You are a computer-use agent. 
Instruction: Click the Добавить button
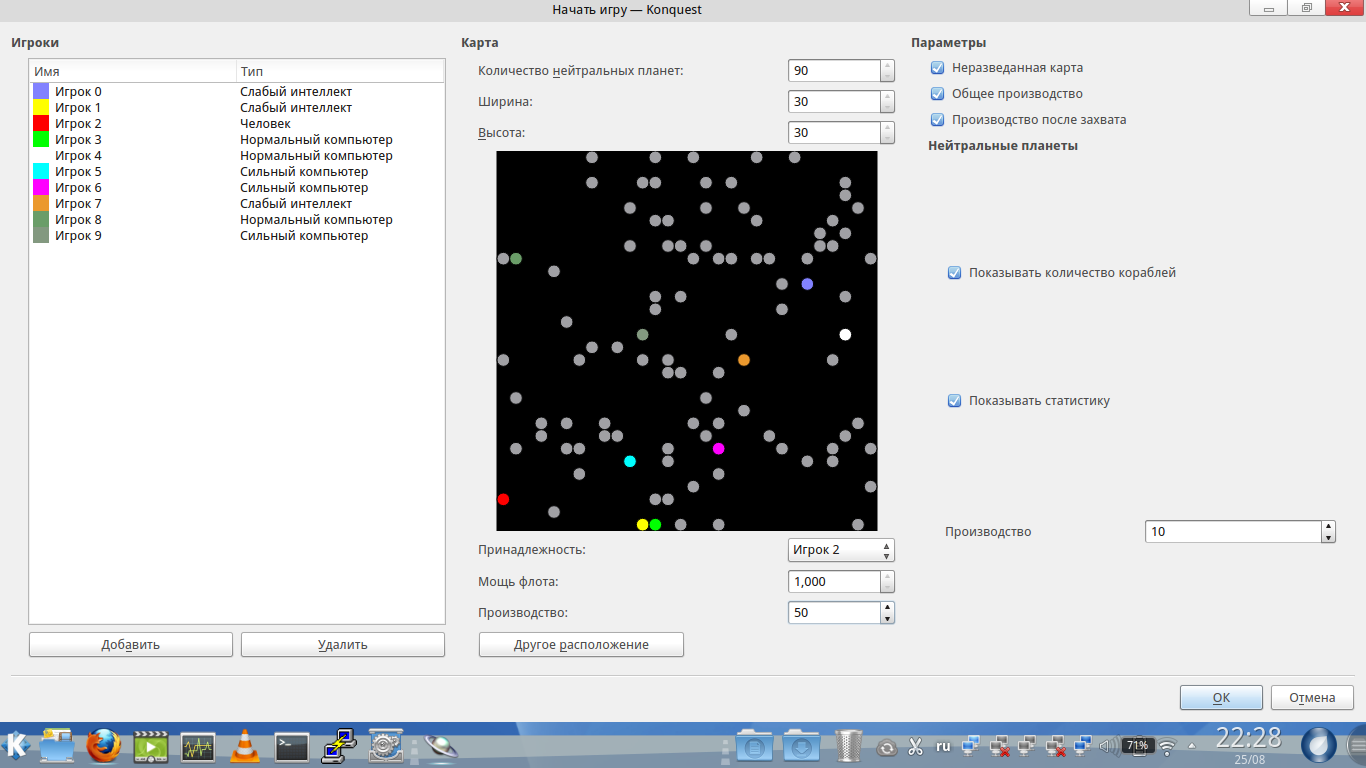point(131,644)
